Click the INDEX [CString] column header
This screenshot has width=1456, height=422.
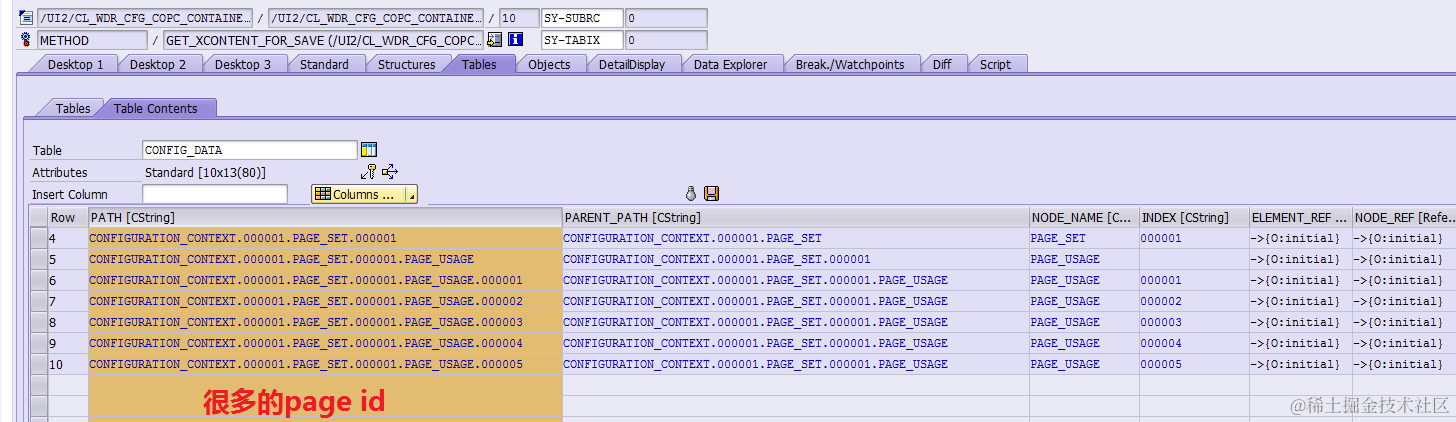[1194, 217]
